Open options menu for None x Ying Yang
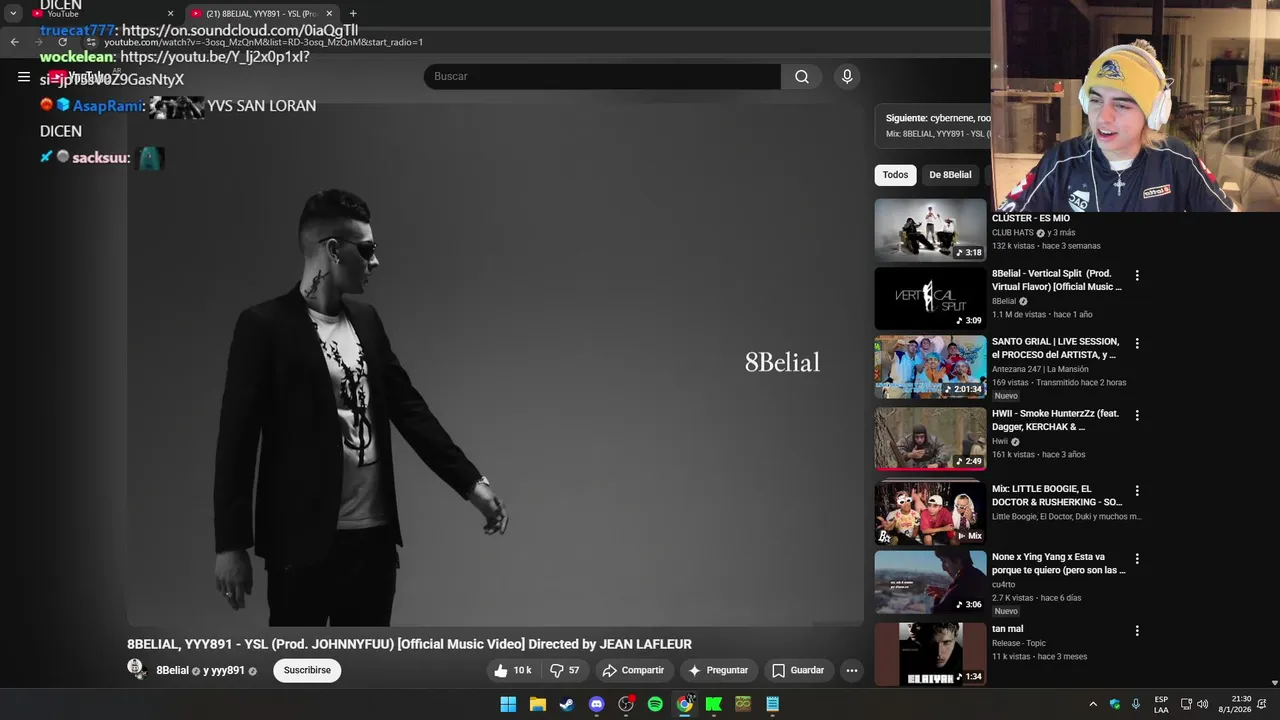 [x=1136, y=559]
